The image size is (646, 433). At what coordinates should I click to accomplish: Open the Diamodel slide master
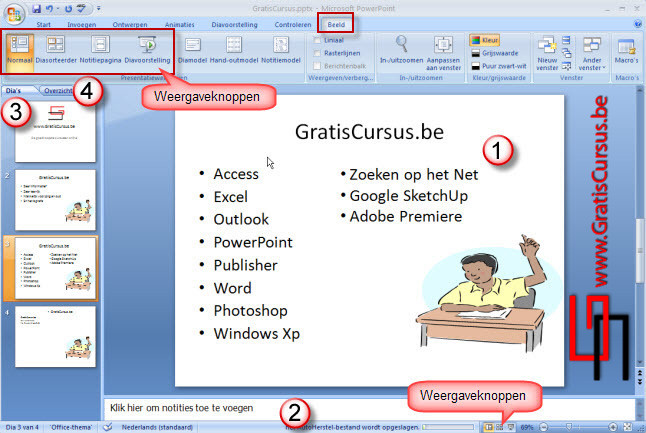click(x=192, y=50)
